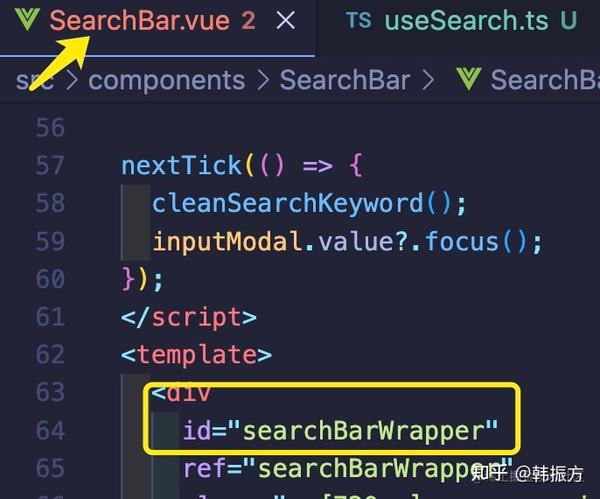Click the Vue icon in the breadcrumb path

click(468, 79)
